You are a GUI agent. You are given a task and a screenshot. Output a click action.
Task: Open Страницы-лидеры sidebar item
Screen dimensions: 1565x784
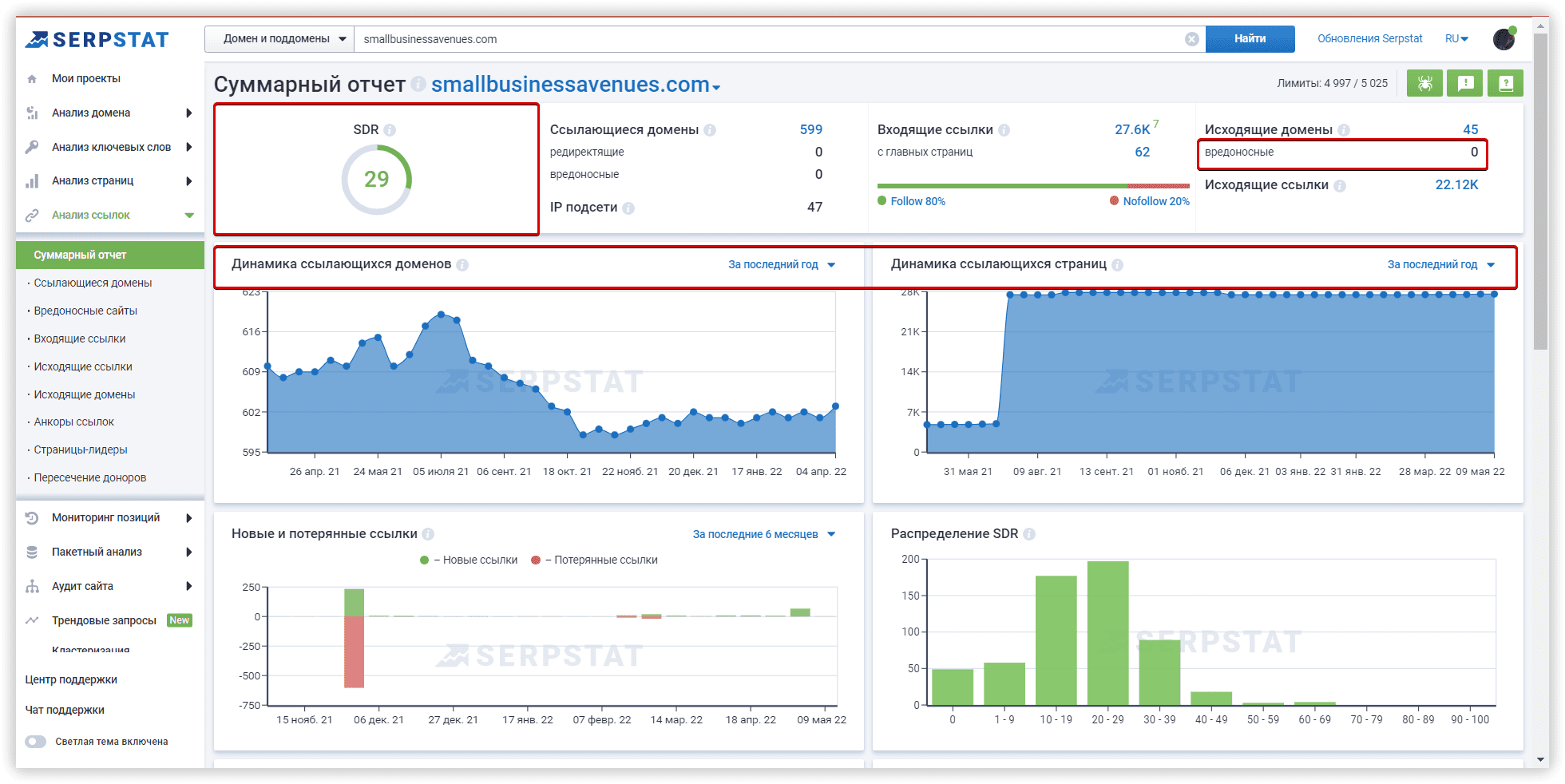pos(81,450)
